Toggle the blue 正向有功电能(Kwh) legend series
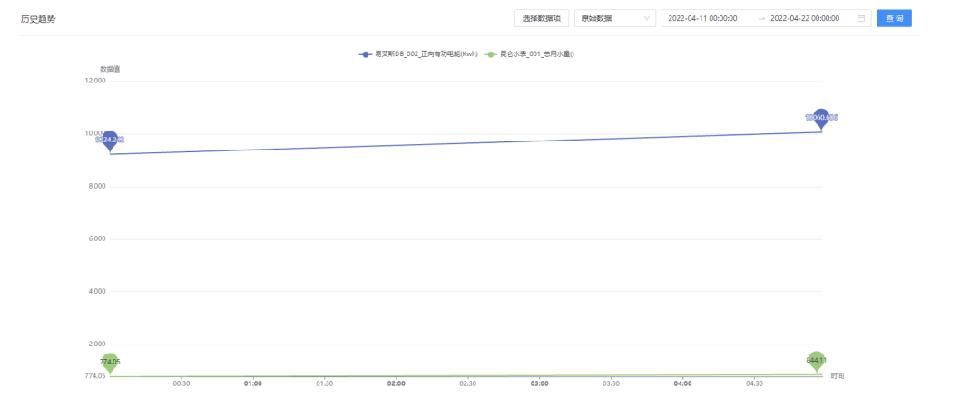980x417 pixels. click(x=420, y=54)
